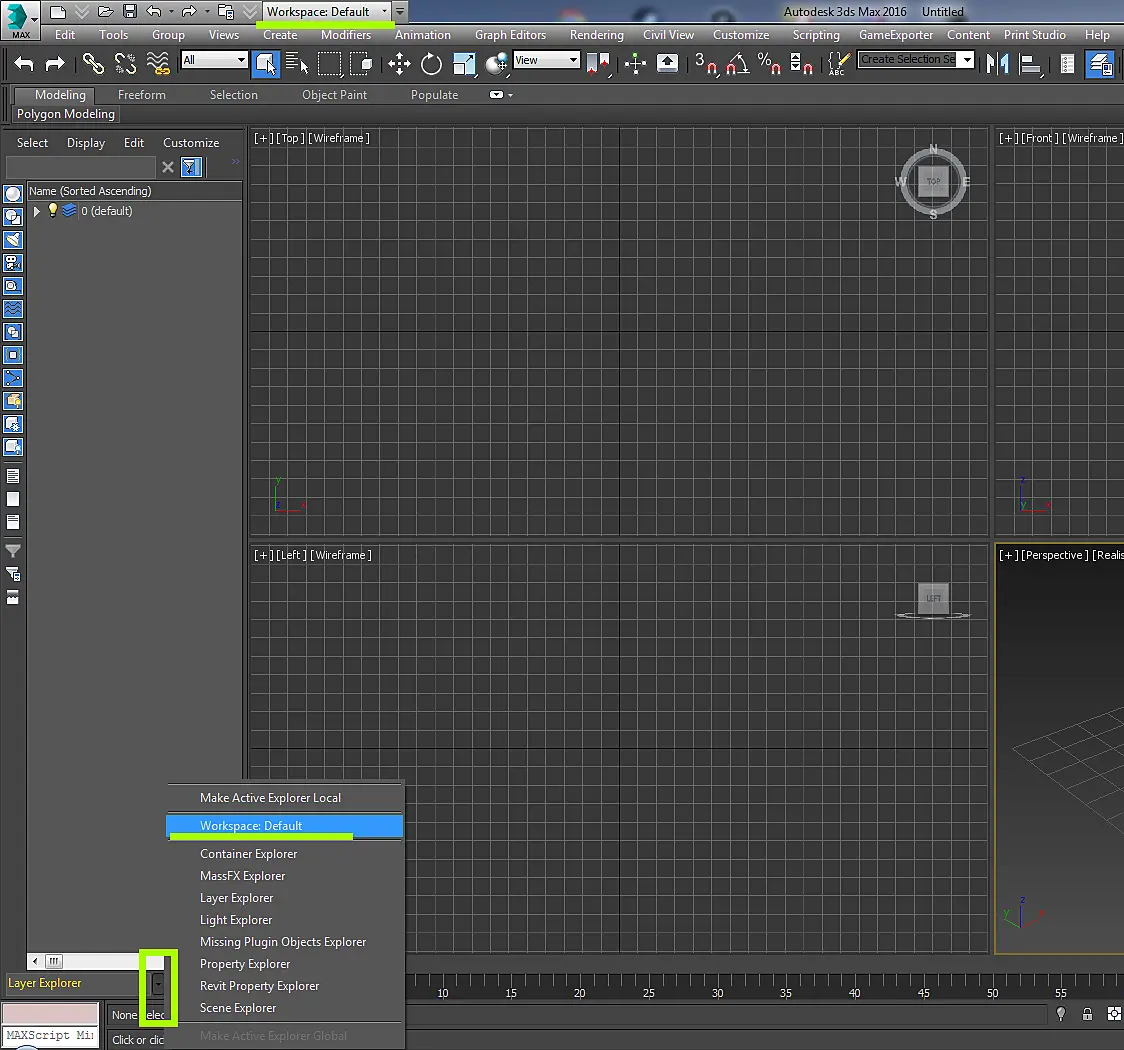Open the 3ds Max application menu button
The height and width of the screenshot is (1050, 1124).
click(x=20, y=20)
